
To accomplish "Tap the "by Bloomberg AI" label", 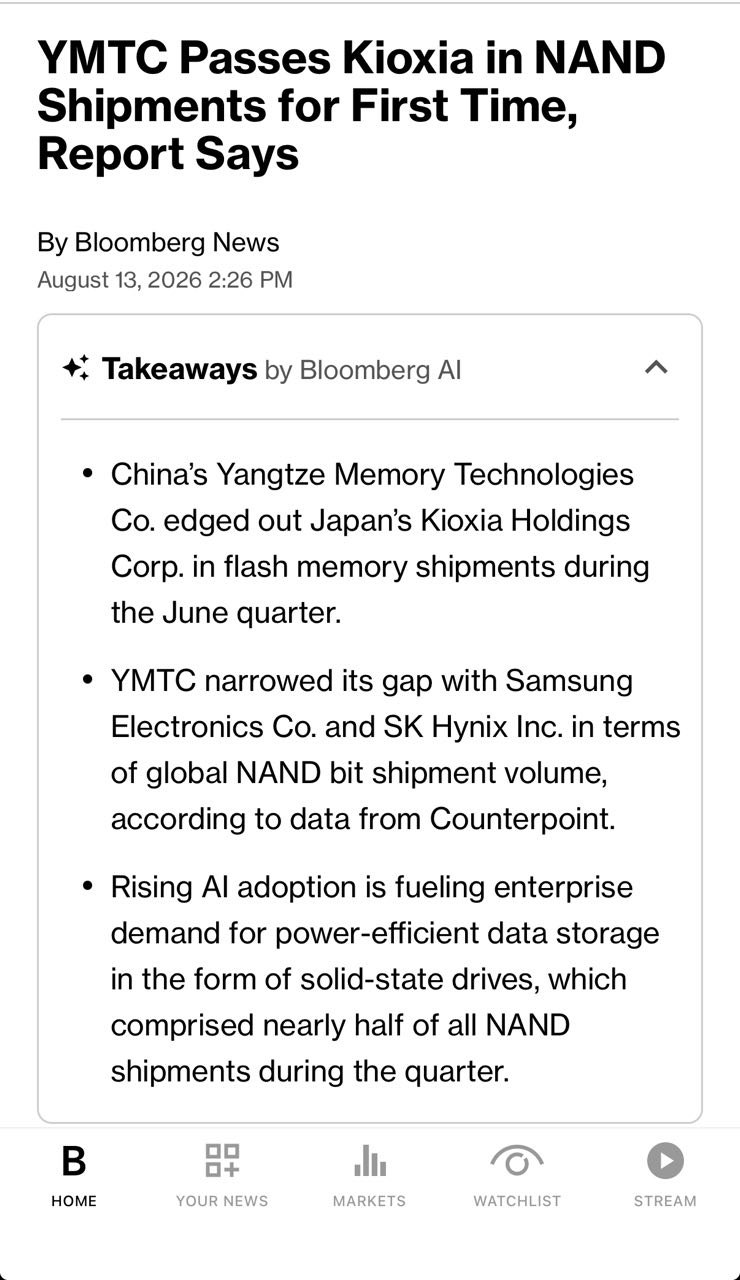I will [x=363, y=370].
